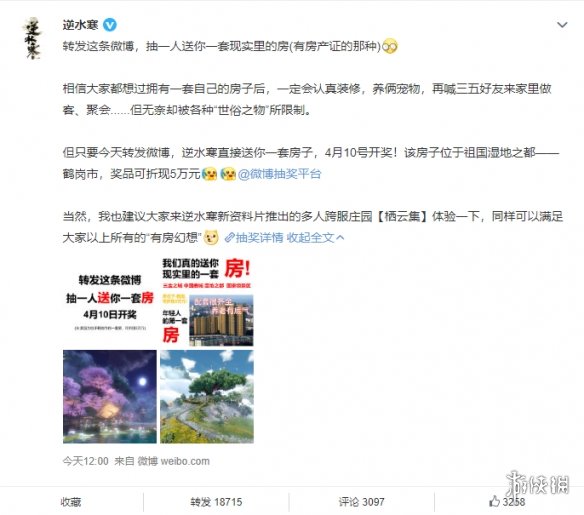Click the 今天12:00 timestamp
The image size is (584, 515).
pyautogui.click(x=85, y=461)
